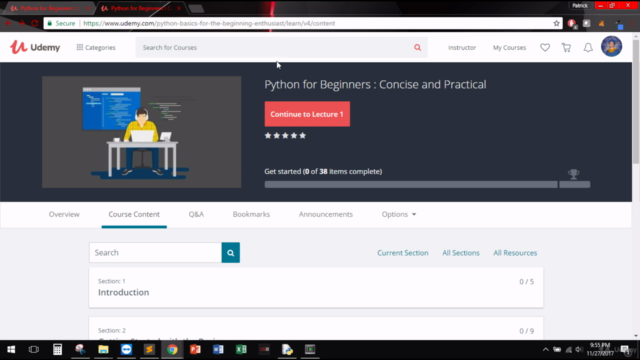Click the All Resources link
Screen dimensions: 640x360
pos(515,253)
